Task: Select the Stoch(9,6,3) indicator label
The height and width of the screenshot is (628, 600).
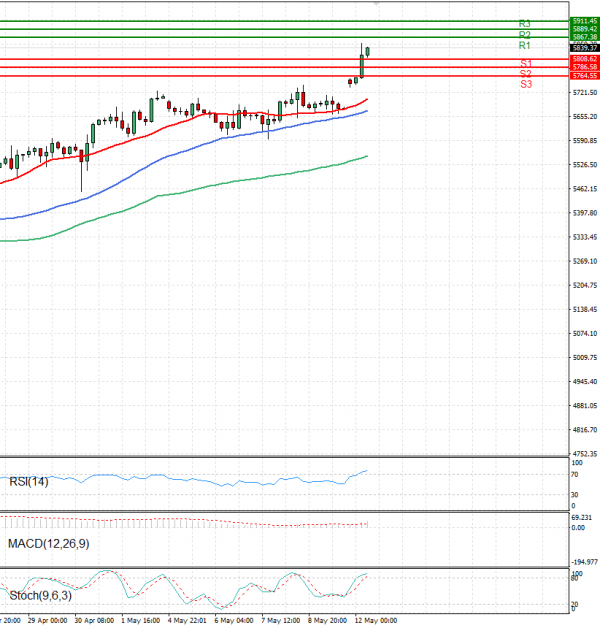Action: point(34,596)
